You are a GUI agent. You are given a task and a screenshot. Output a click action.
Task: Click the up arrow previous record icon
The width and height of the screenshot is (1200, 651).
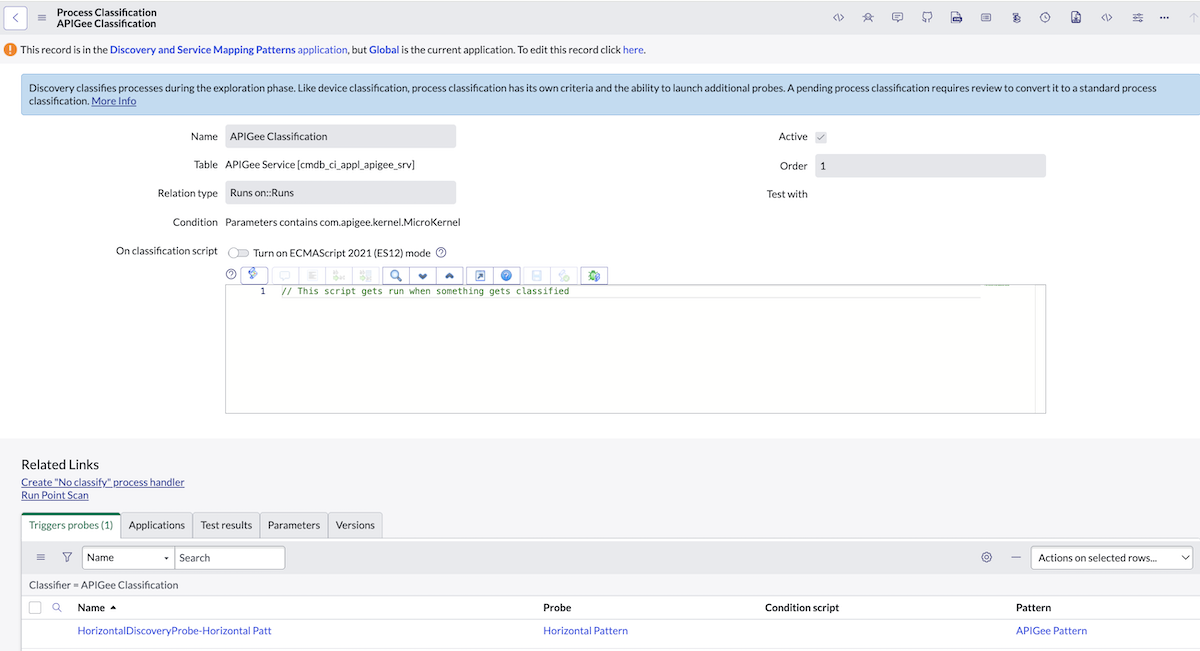(1192, 17)
